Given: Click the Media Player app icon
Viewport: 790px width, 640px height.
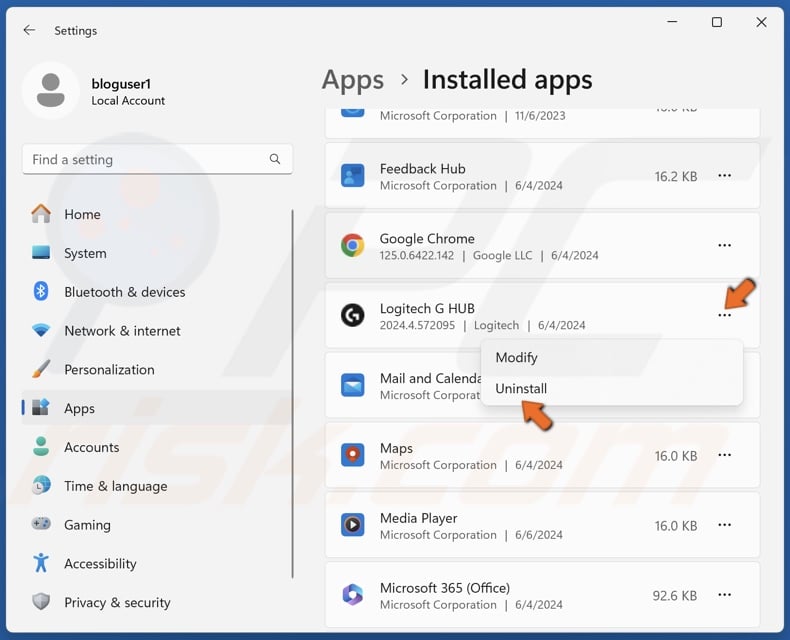Looking at the screenshot, I should click(x=352, y=525).
